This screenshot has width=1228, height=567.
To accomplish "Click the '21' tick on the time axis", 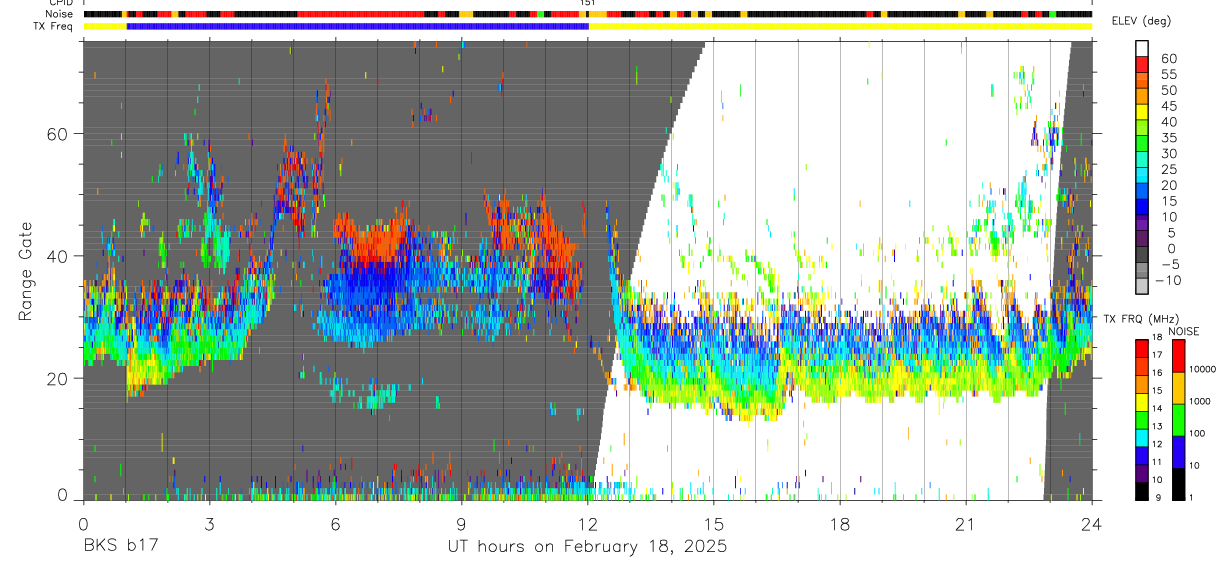I will (x=965, y=524).
